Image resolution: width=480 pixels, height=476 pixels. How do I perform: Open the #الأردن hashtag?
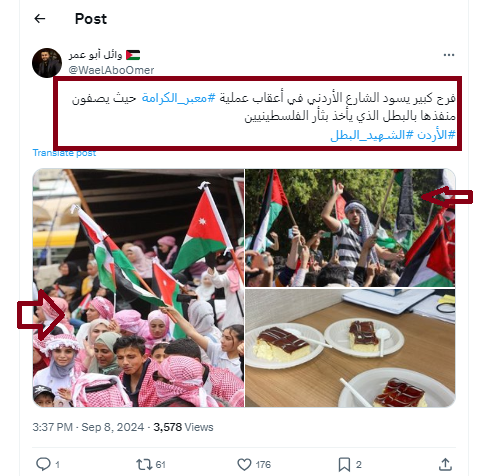pyautogui.click(x=436, y=135)
